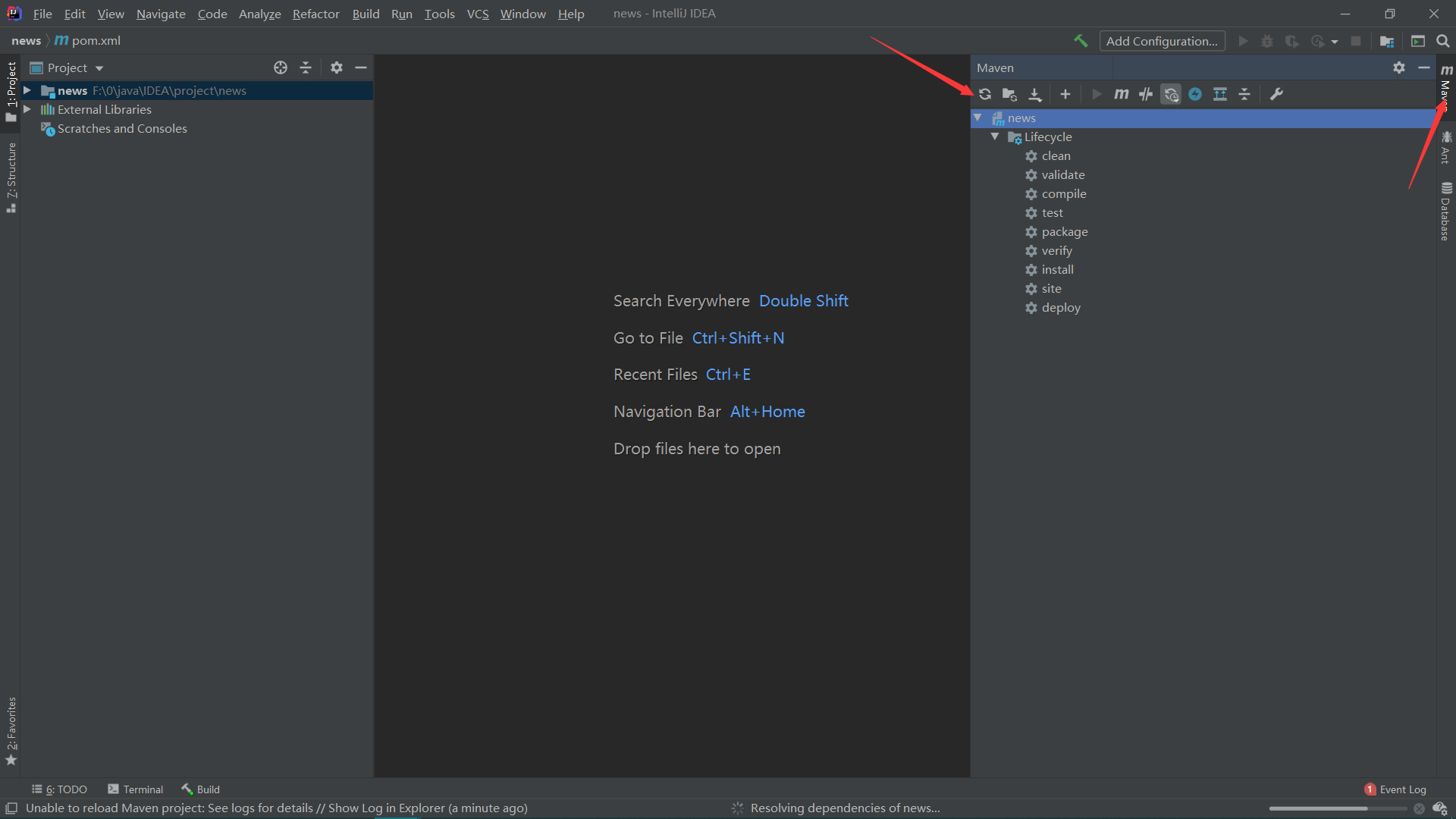Open the File menu
Viewport: 1456px width, 819px height.
(x=42, y=14)
